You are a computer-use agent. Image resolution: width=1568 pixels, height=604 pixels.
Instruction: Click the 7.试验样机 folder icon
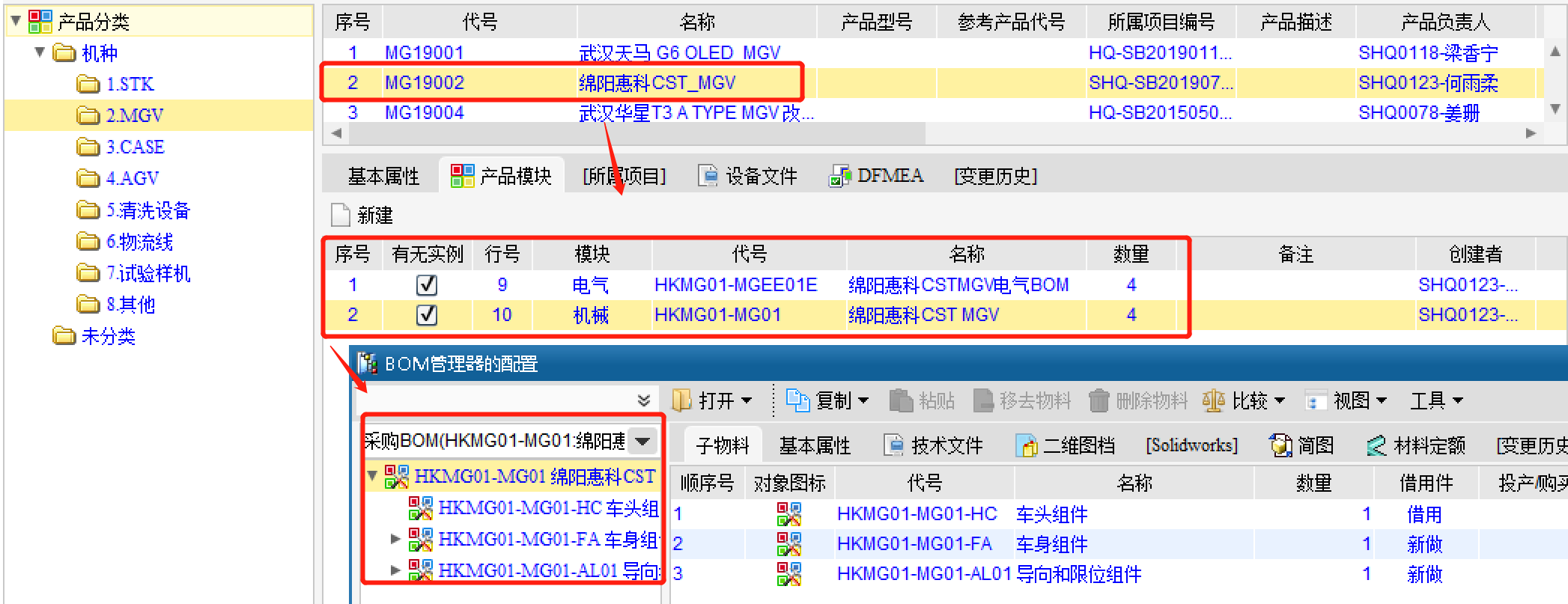click(88, 272)
